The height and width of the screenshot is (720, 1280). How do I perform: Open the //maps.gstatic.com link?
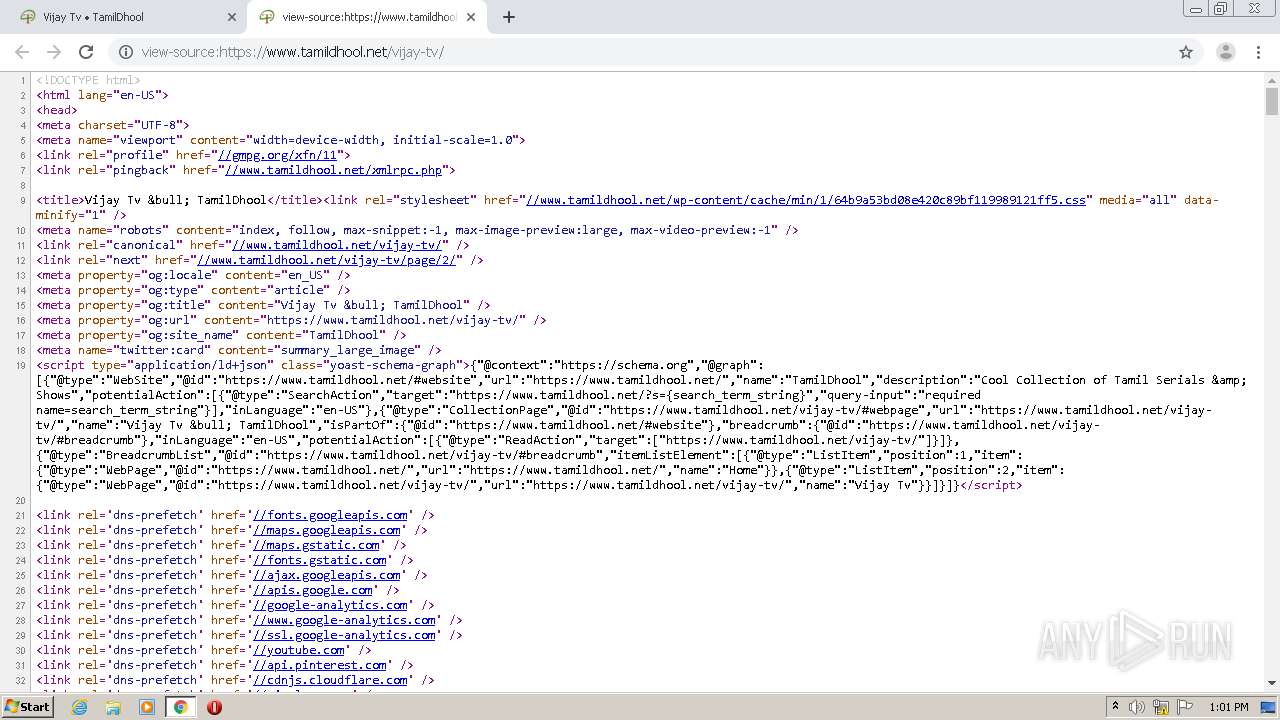[x=316, y=545]
